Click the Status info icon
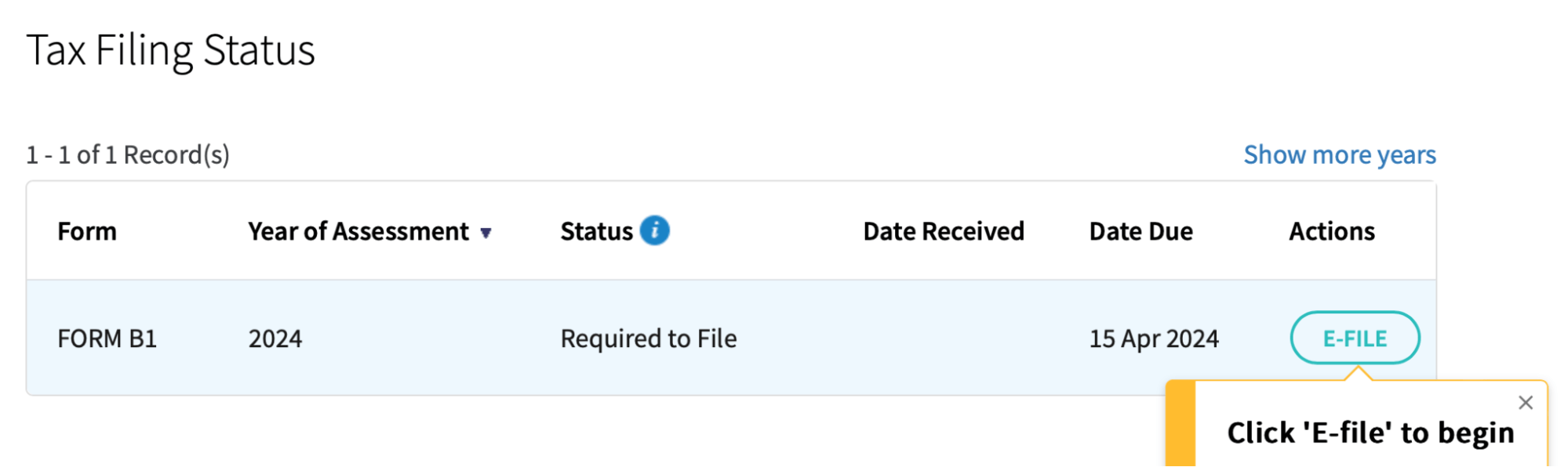The height and width of the screenshot is (467, 1568). point(656,230)
